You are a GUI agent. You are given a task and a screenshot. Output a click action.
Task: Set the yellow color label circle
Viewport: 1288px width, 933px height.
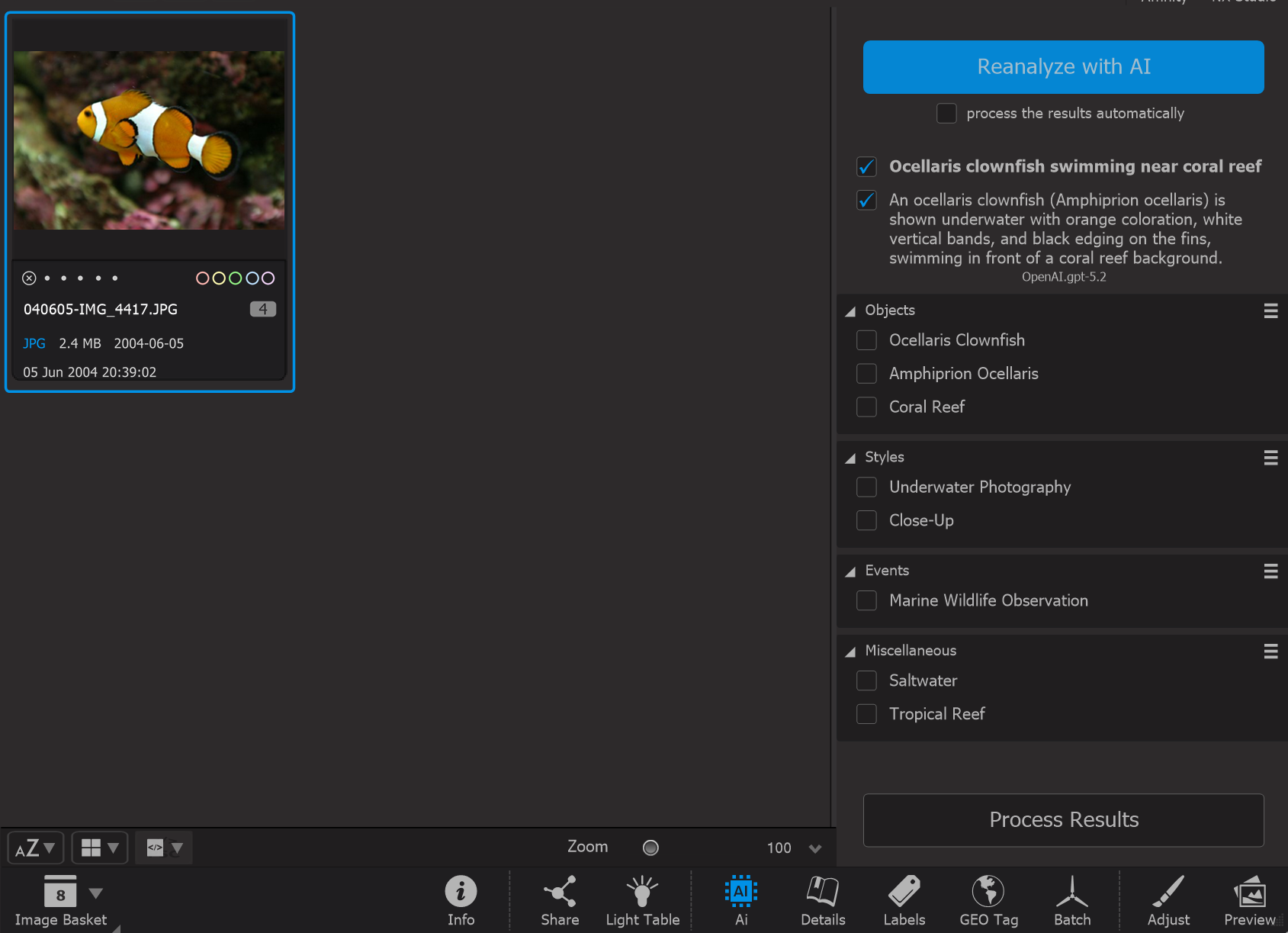point(219,278)
